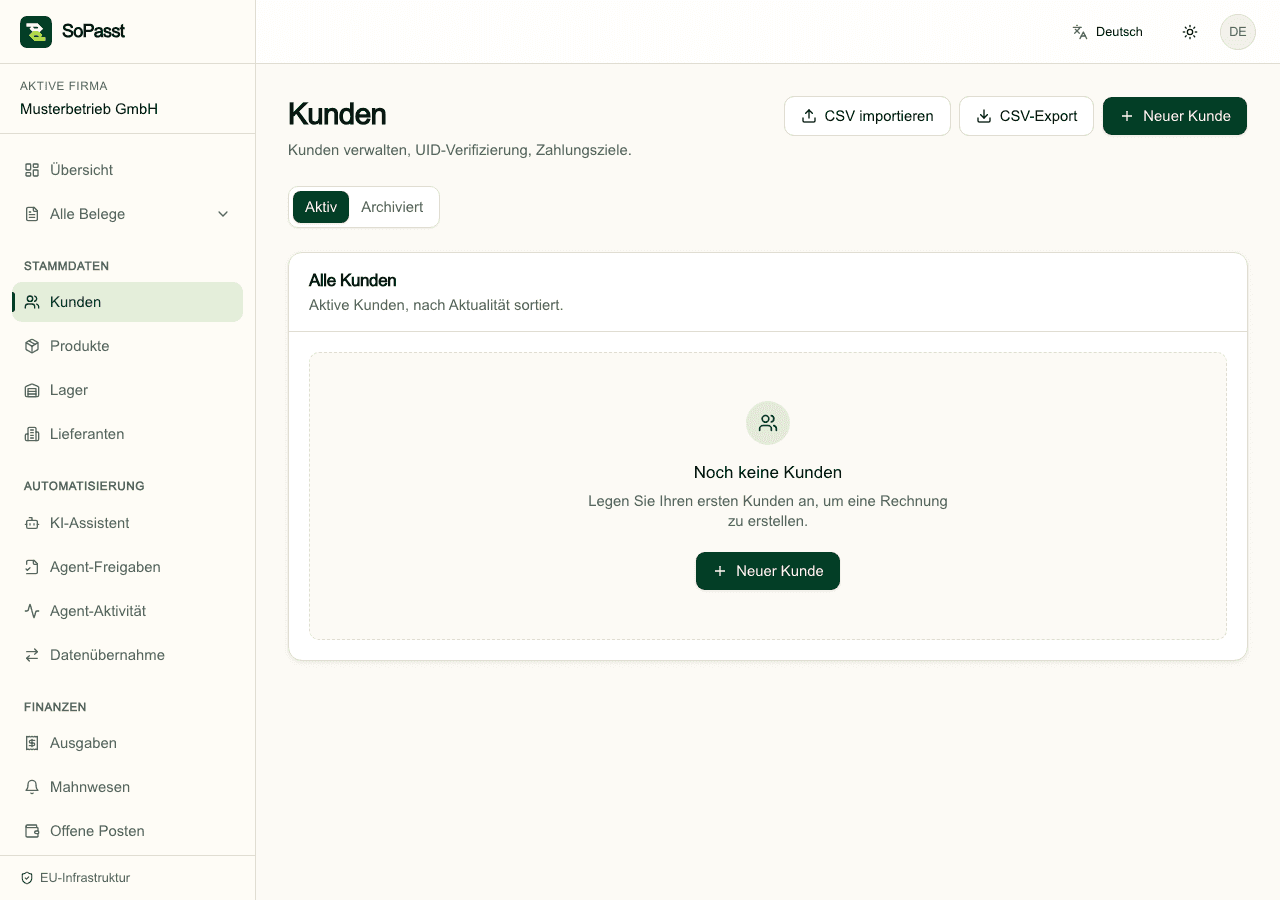The image size is (1280, 900).
Task: Open the KI-Assistent robot icon
Action: [32, 523]
